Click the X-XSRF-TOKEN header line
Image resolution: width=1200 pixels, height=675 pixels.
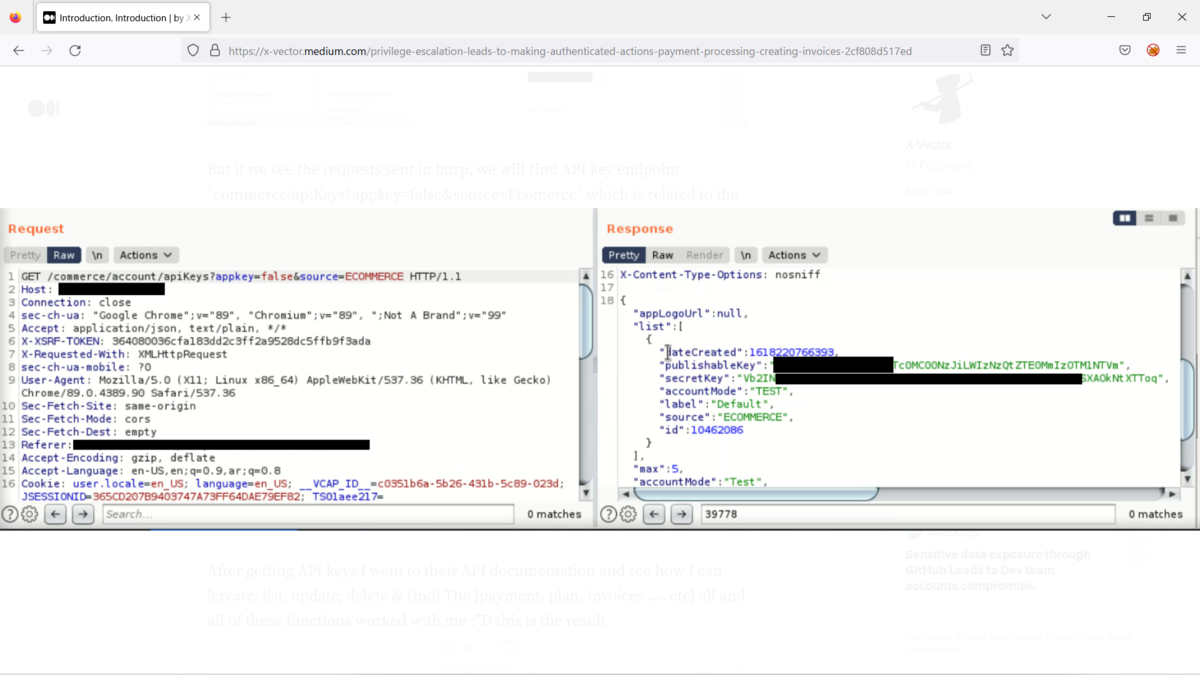click(195, 341)
